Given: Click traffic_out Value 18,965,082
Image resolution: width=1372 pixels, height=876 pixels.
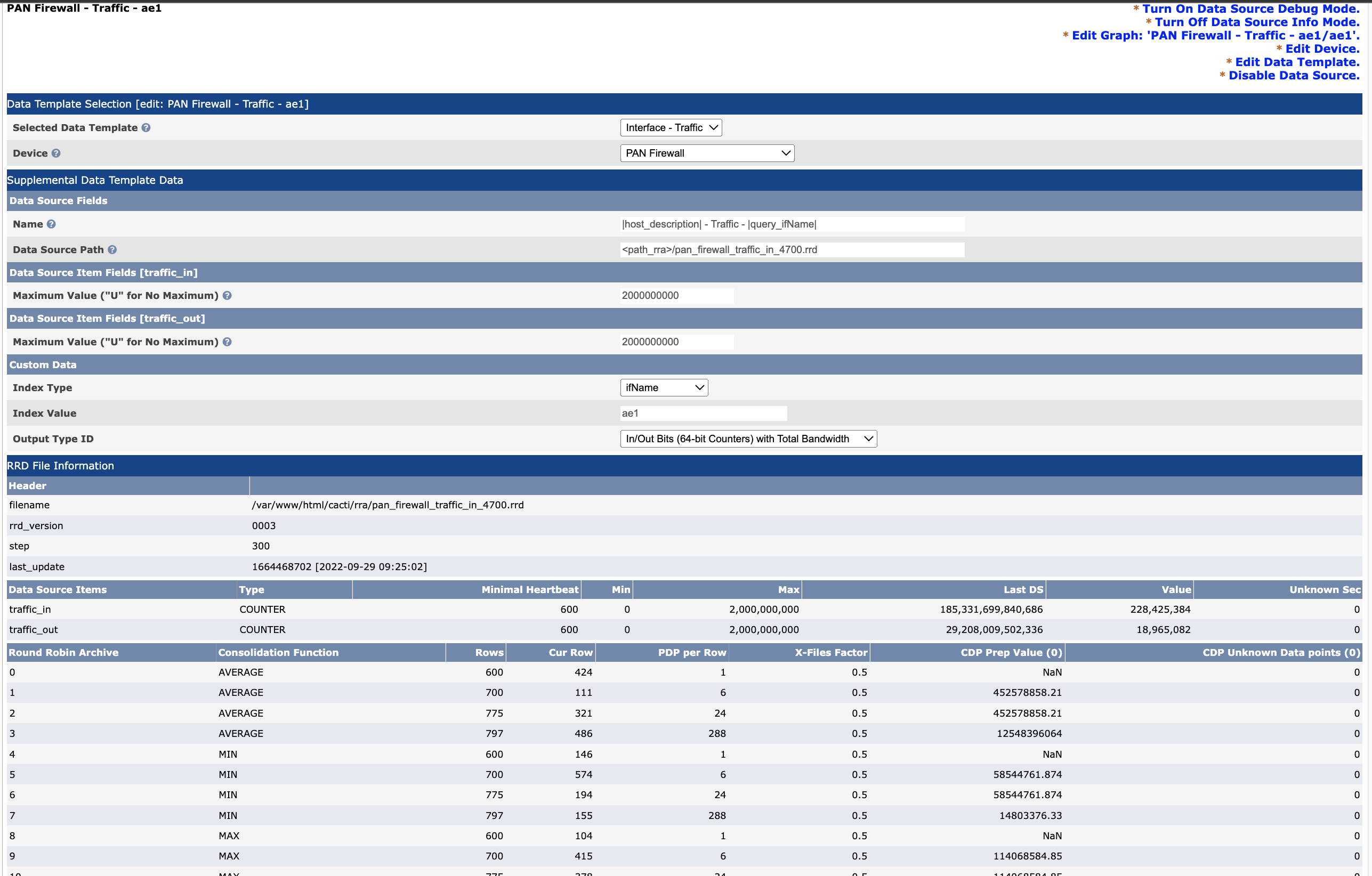Looking at the screenshot, I should 1164,630.
